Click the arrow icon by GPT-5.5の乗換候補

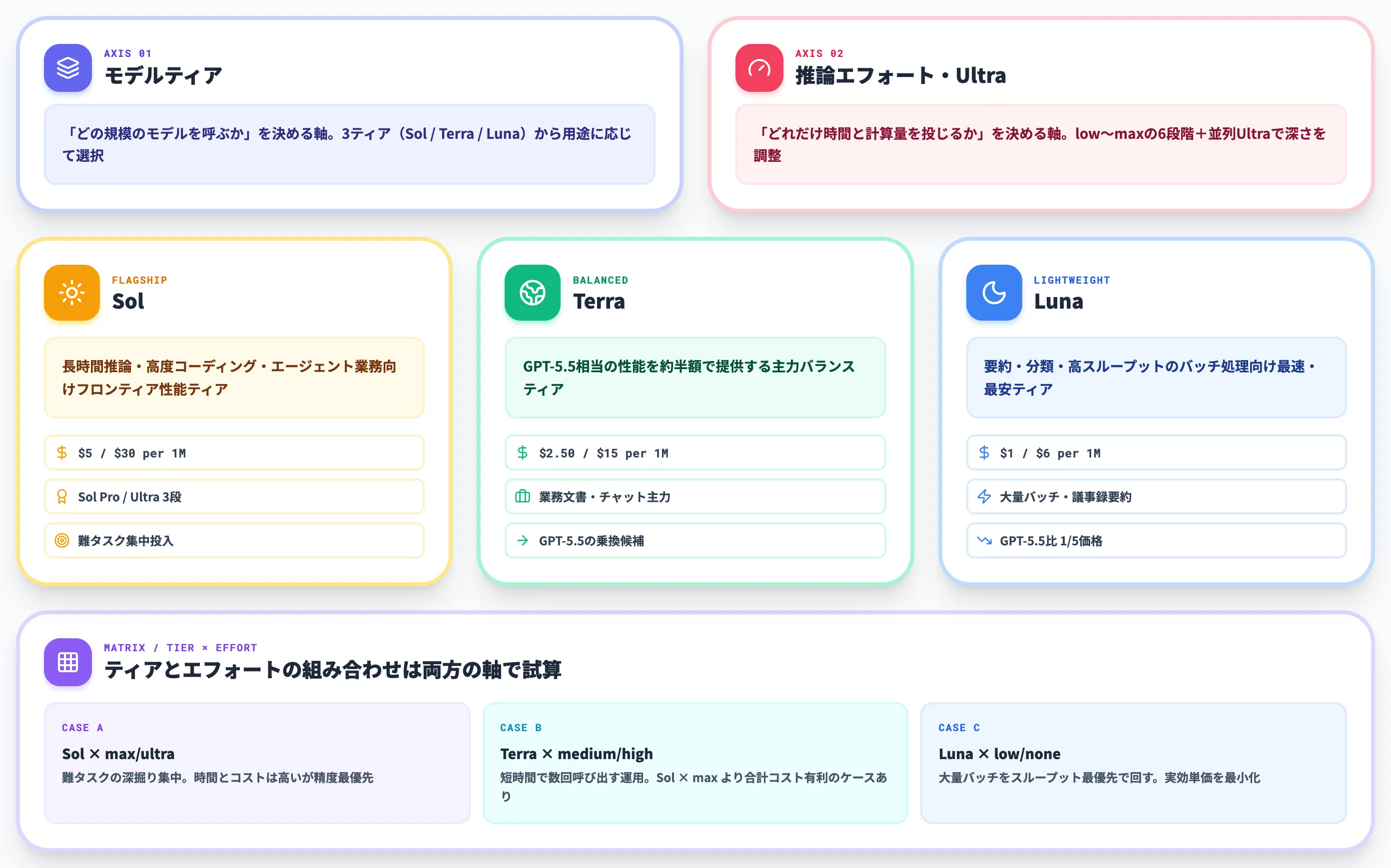coord(523,540)
